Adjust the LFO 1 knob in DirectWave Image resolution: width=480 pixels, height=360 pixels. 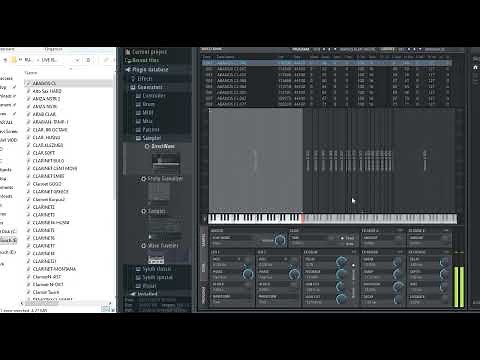(x=247, y=273)
